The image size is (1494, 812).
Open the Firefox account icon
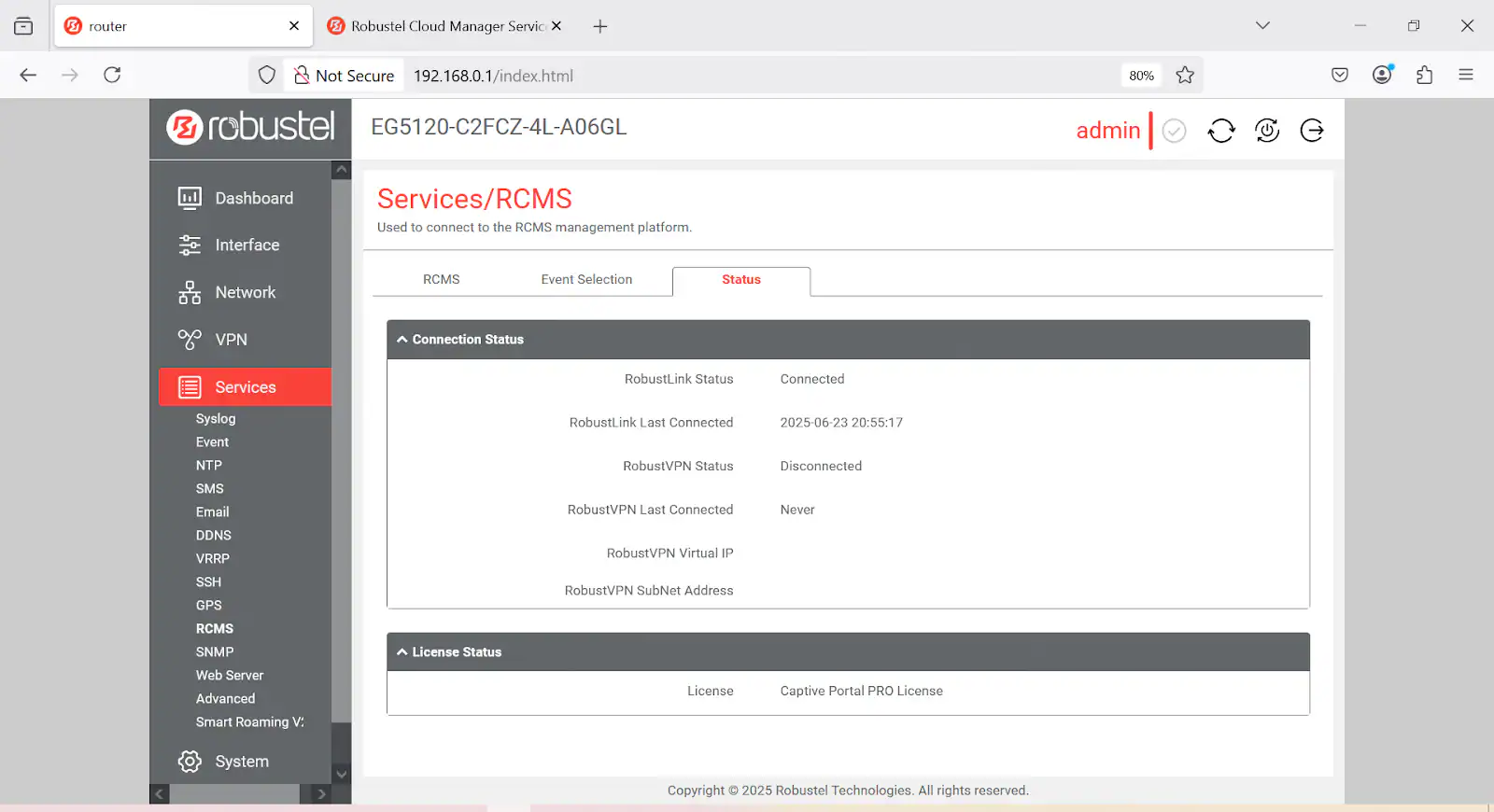[x=1383, y=75]
